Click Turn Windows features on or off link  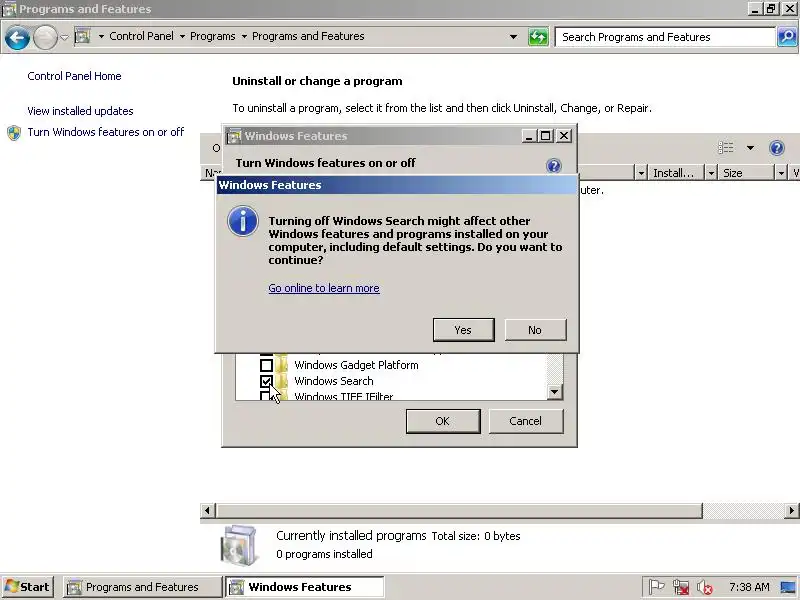(x=106, y=132)
